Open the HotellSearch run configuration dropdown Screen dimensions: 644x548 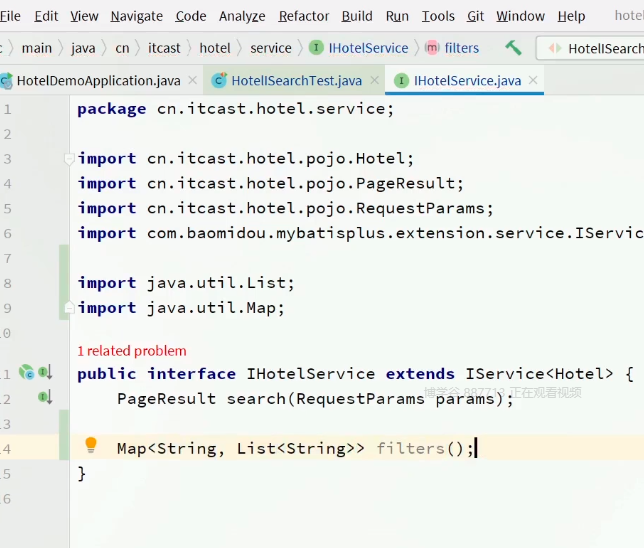[x=591, y=48]
